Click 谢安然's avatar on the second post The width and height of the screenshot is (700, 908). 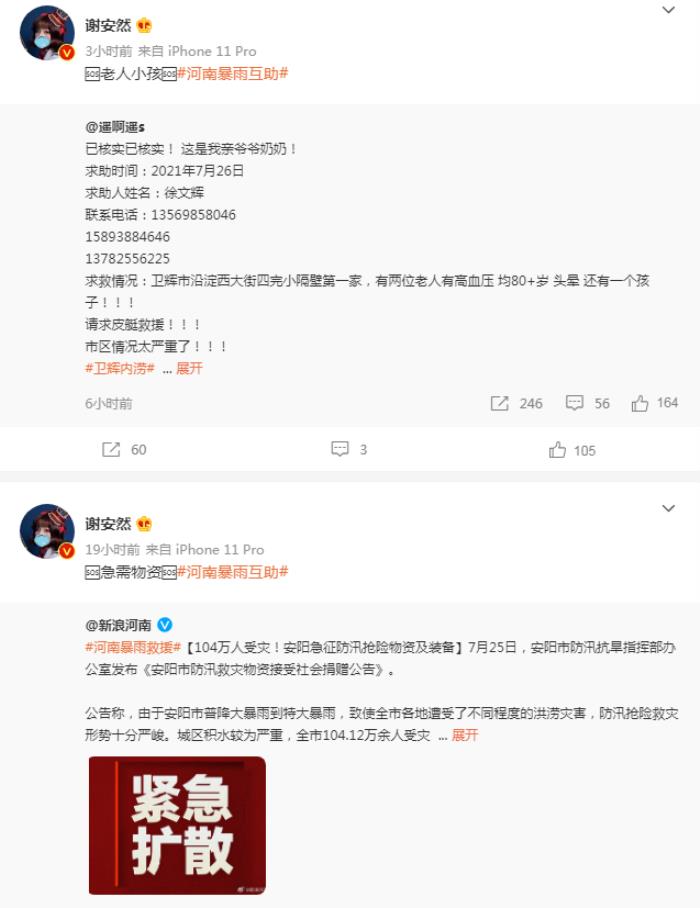pyautogui.click(x=47, y=531)
